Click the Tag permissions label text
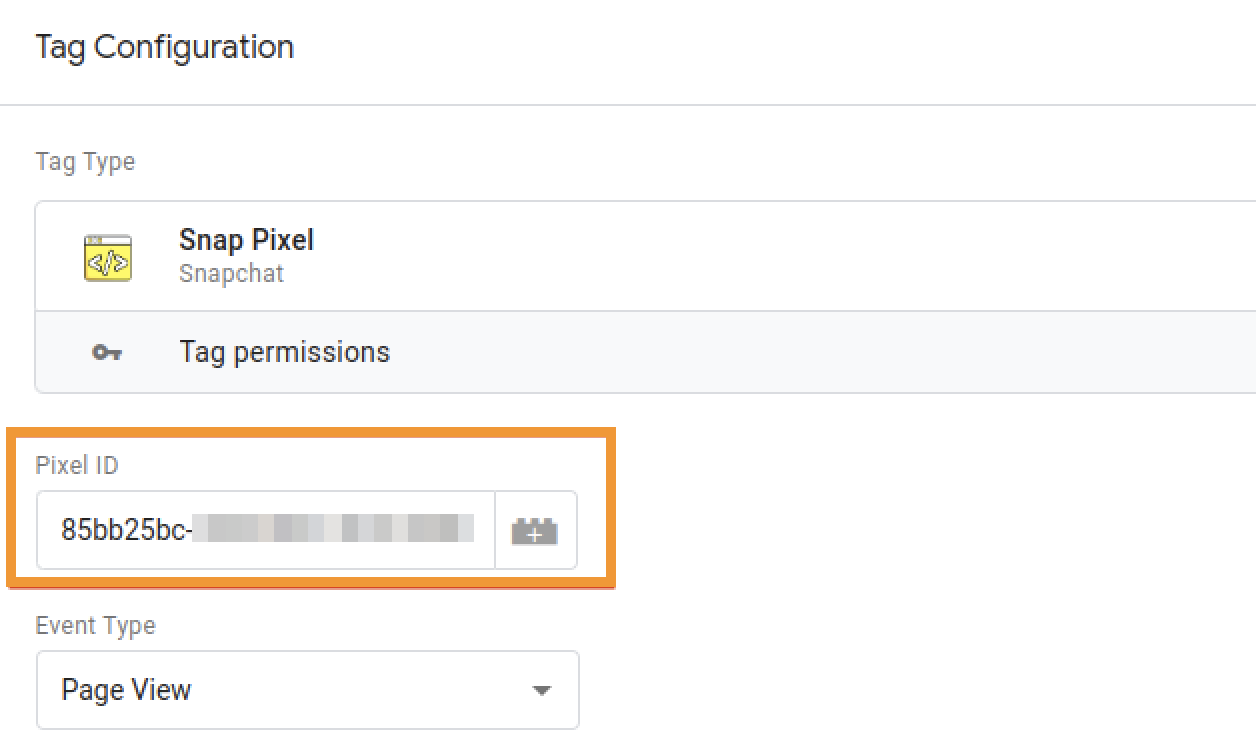Screen dimensions: 1256x742 click(284, 352)
